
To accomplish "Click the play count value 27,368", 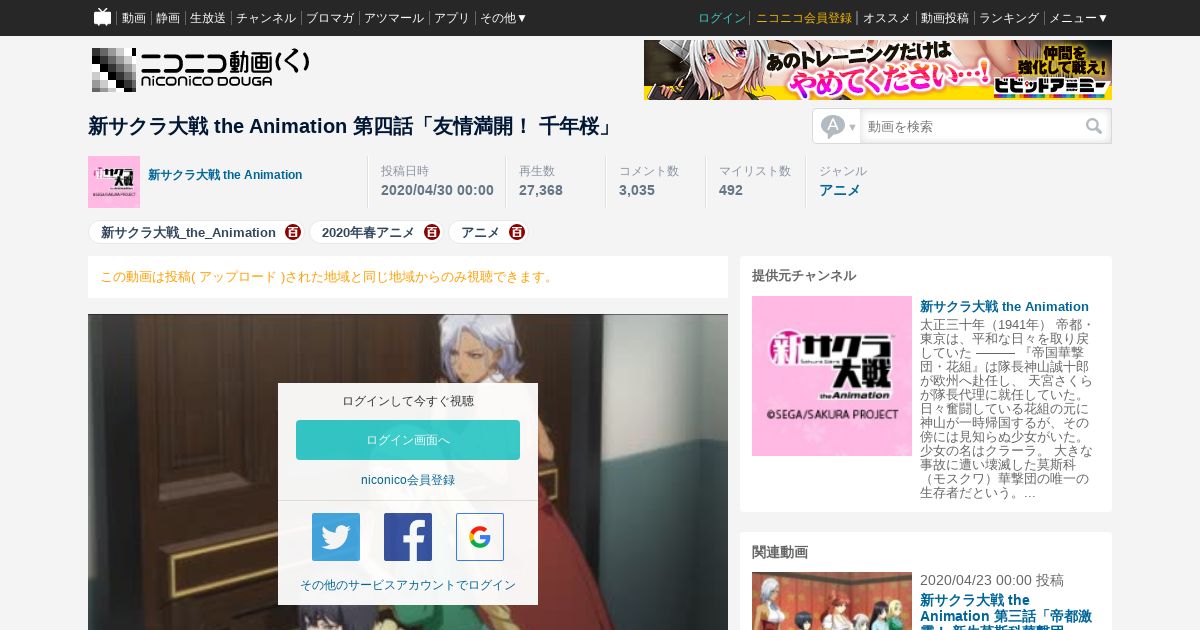I will click(x=541, y=190).
